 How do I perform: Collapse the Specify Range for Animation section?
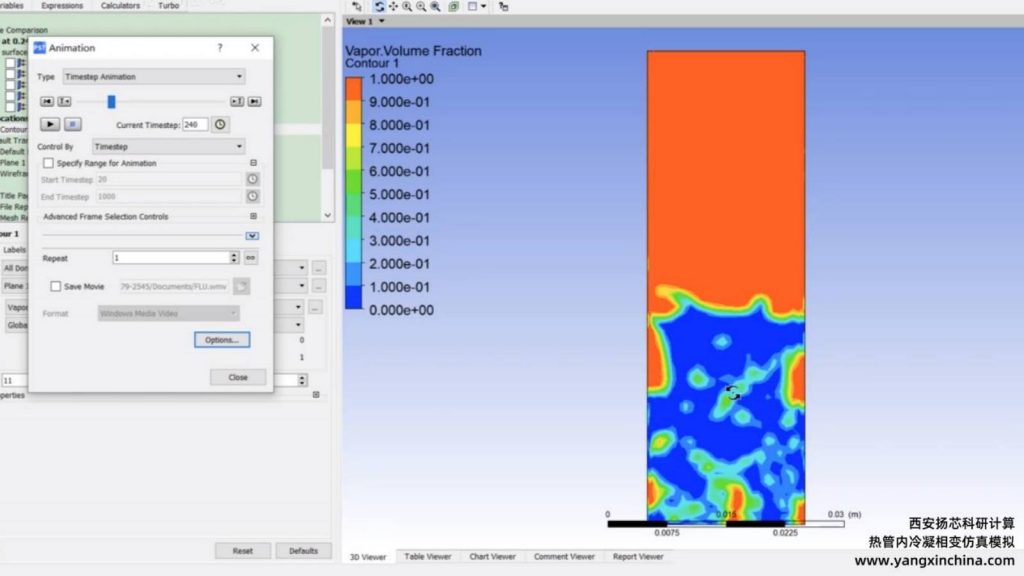pyautogui.click(x=253, y=163)
